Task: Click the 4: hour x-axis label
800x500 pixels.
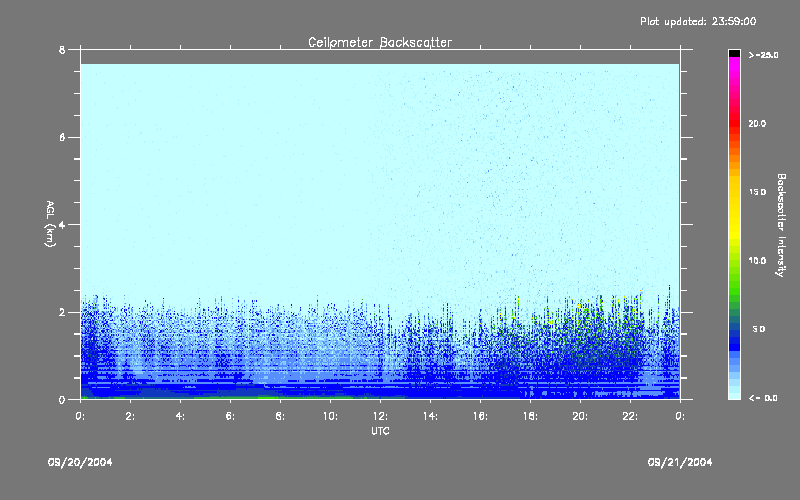Action: [x=180, y=416]
